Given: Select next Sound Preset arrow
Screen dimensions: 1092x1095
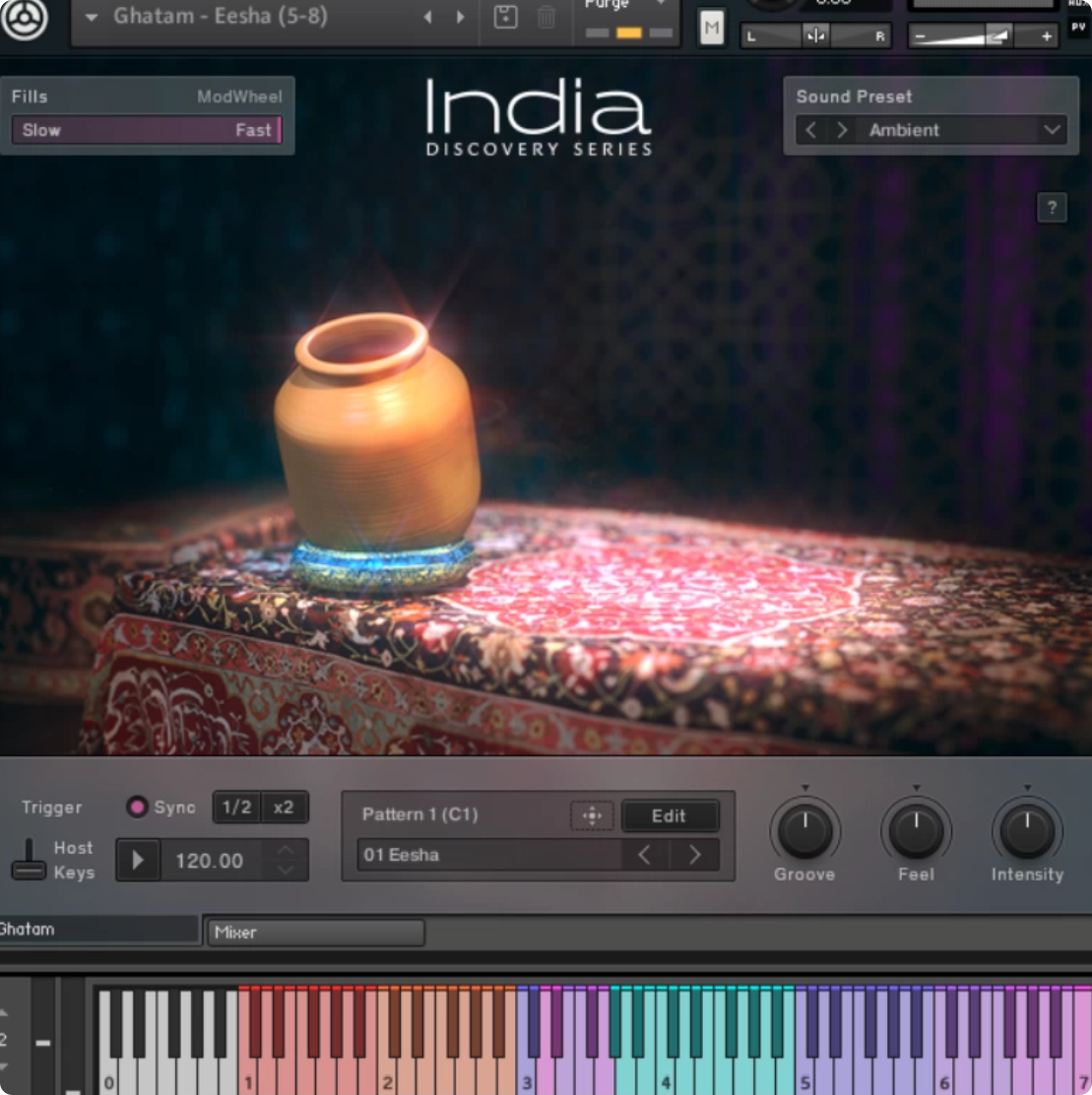Looking at the screenshot, I should click(841, 130).
